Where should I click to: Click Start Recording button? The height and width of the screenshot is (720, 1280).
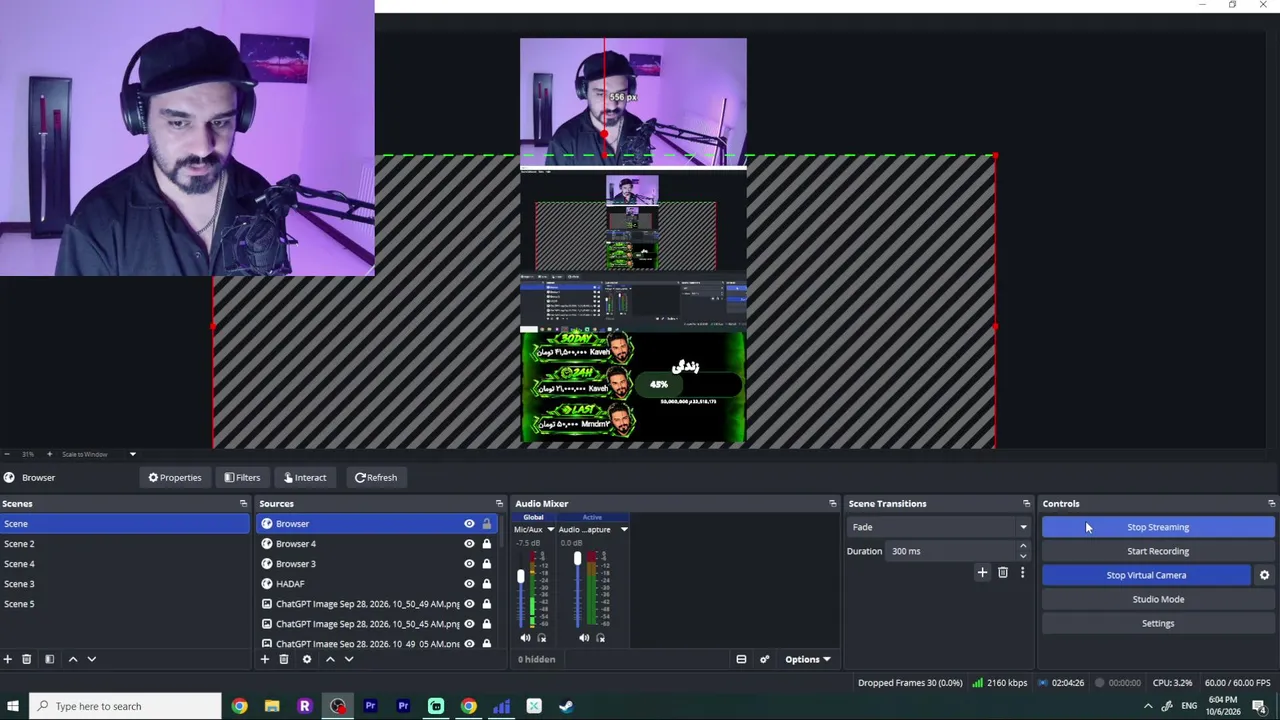coord(1158,551)
